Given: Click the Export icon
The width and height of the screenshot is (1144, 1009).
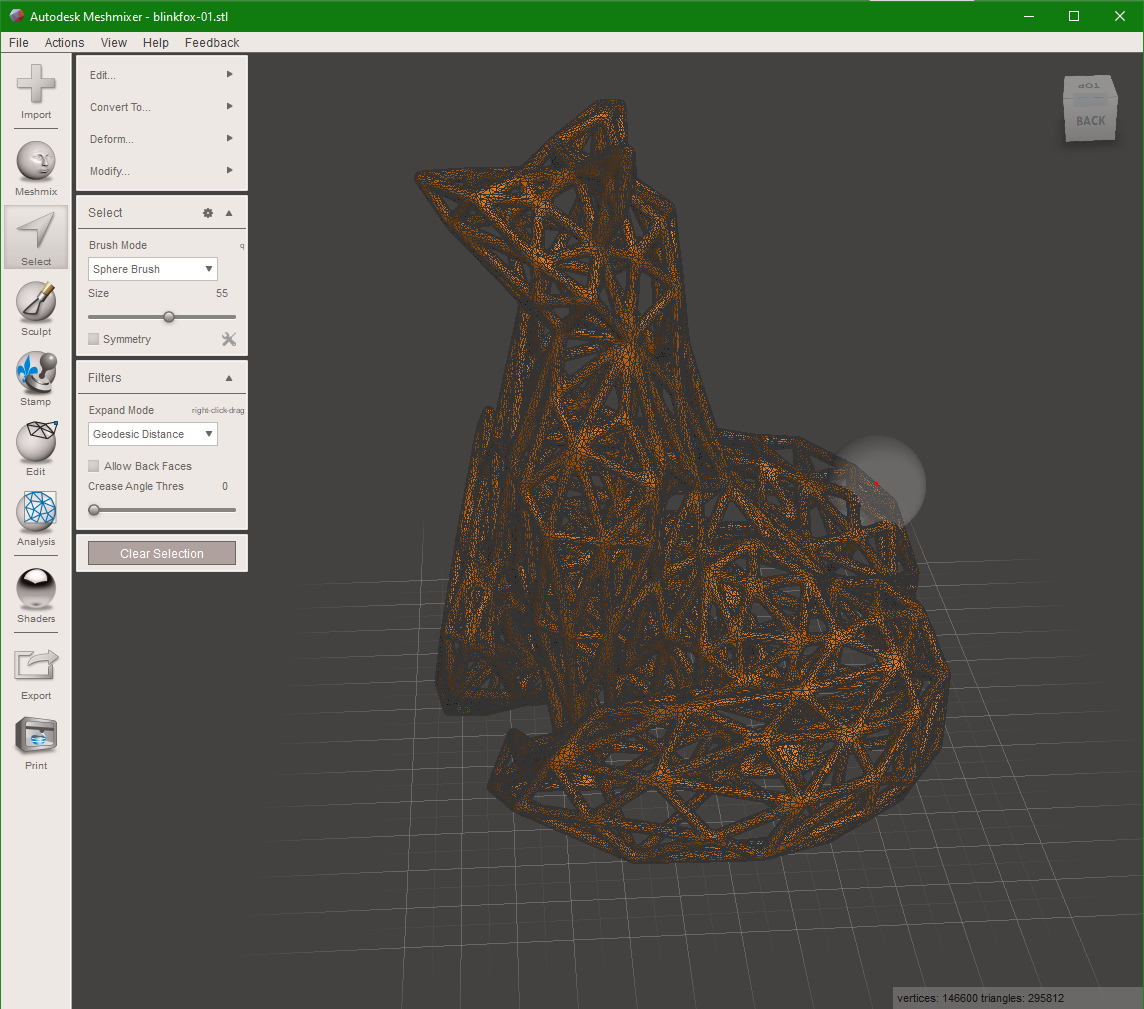Looking at the screenshot, I should 36,673.
